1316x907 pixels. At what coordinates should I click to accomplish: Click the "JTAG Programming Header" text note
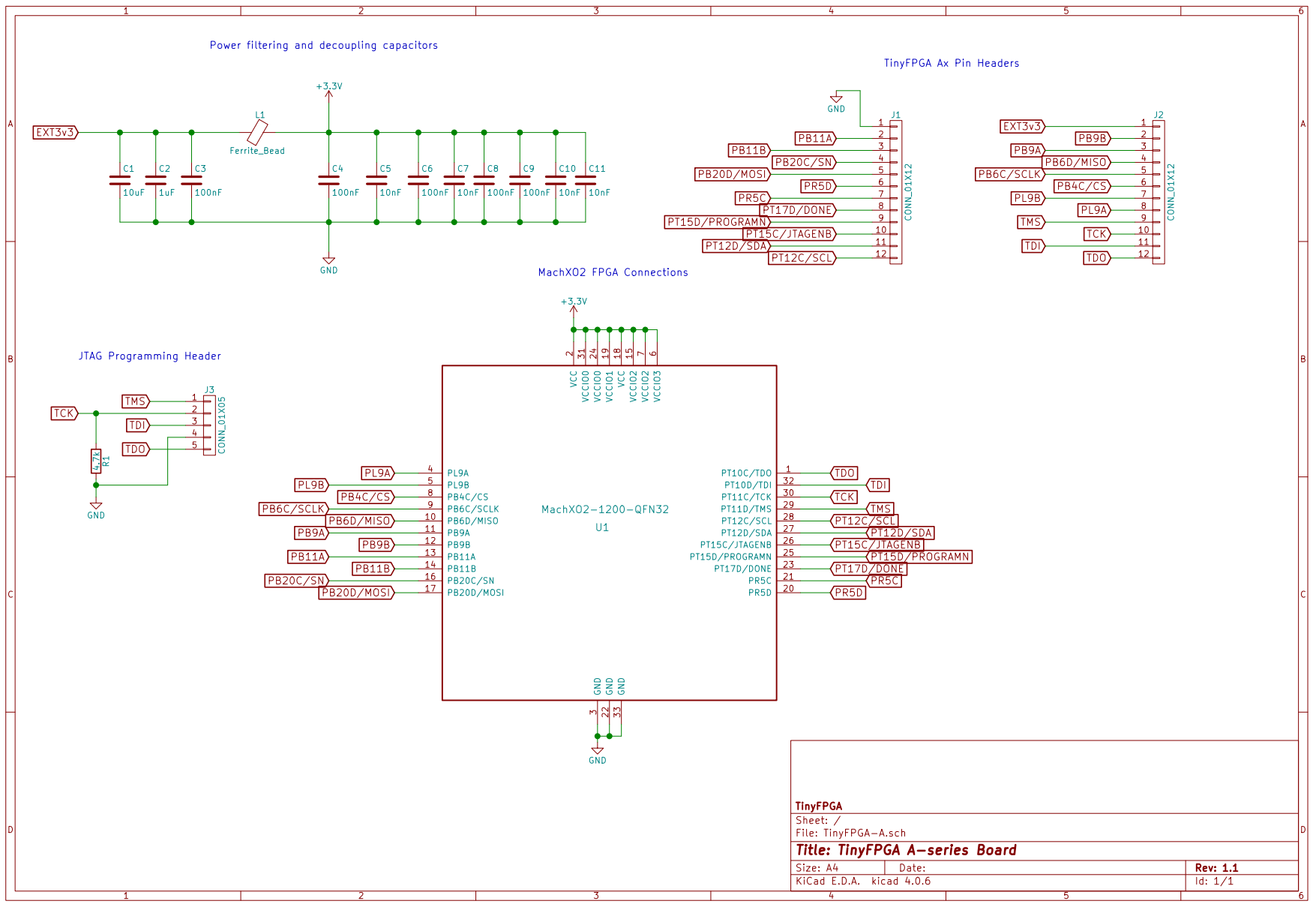(150, 356)
